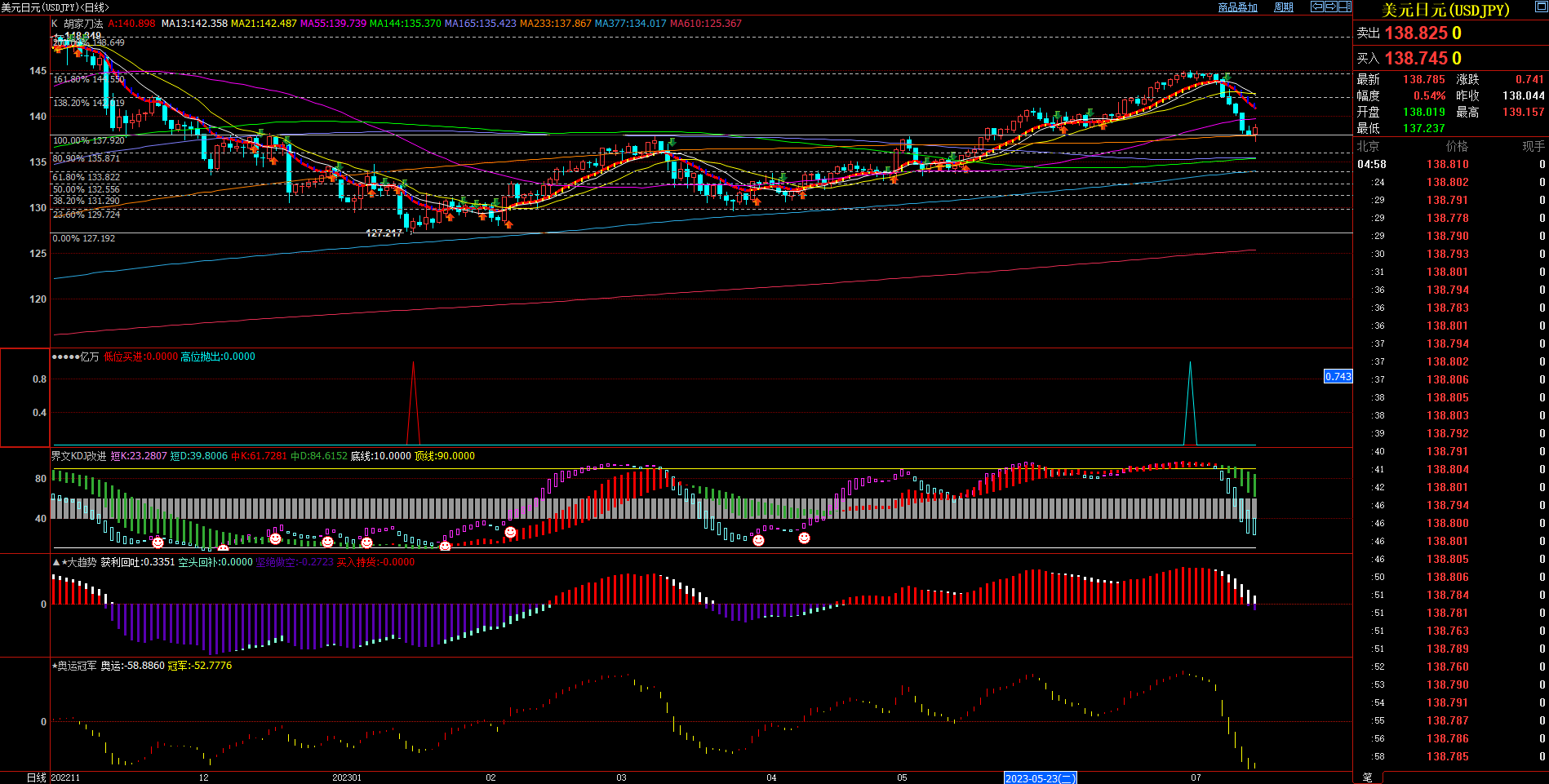
Task: Click the MA55 moving average label
Action: pyautogui.click(x=333, y=24)
